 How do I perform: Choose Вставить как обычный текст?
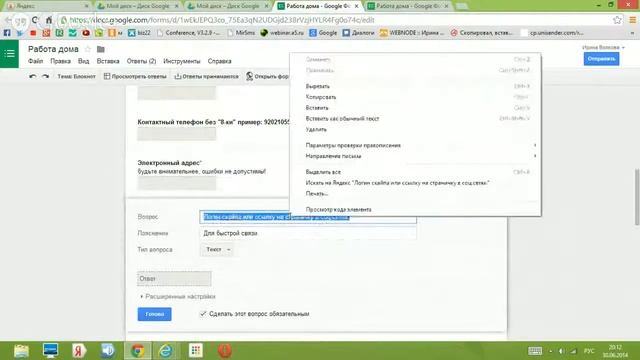(416, 118)
